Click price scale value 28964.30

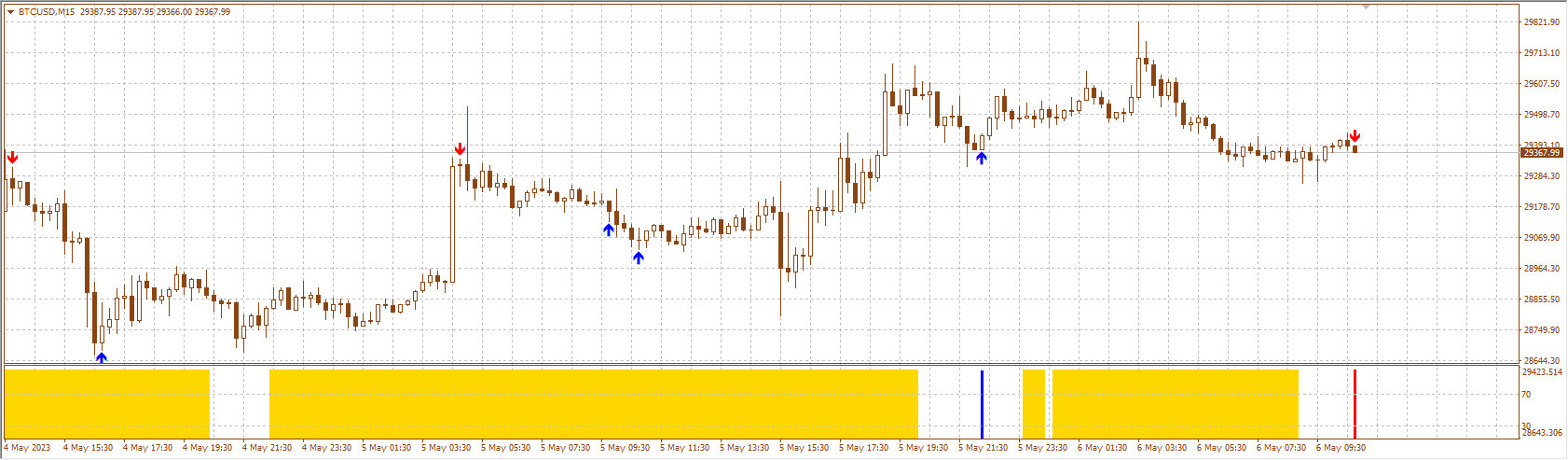(1542, 269)
